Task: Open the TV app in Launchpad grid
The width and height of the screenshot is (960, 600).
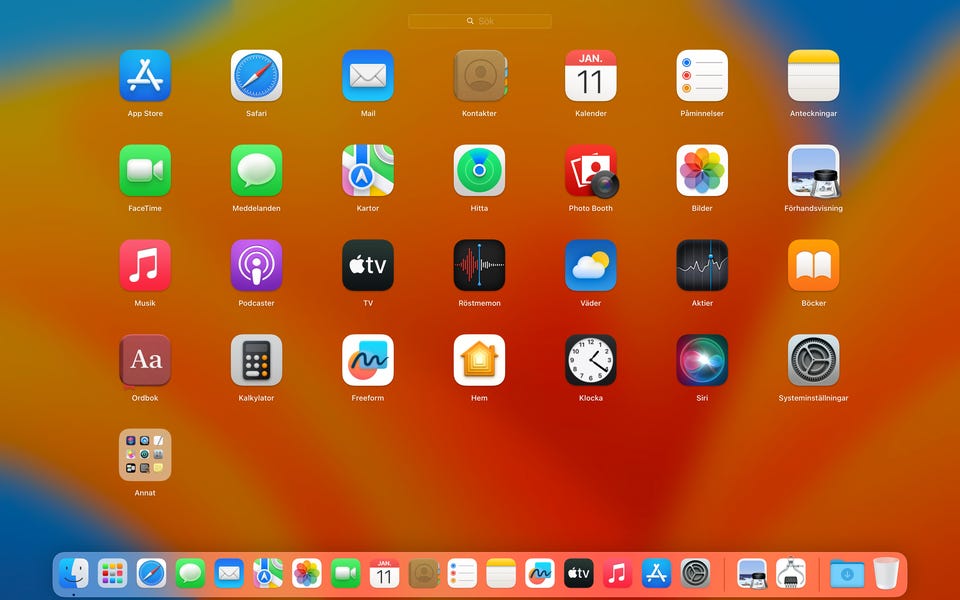Action: click(x=368, y=265)
